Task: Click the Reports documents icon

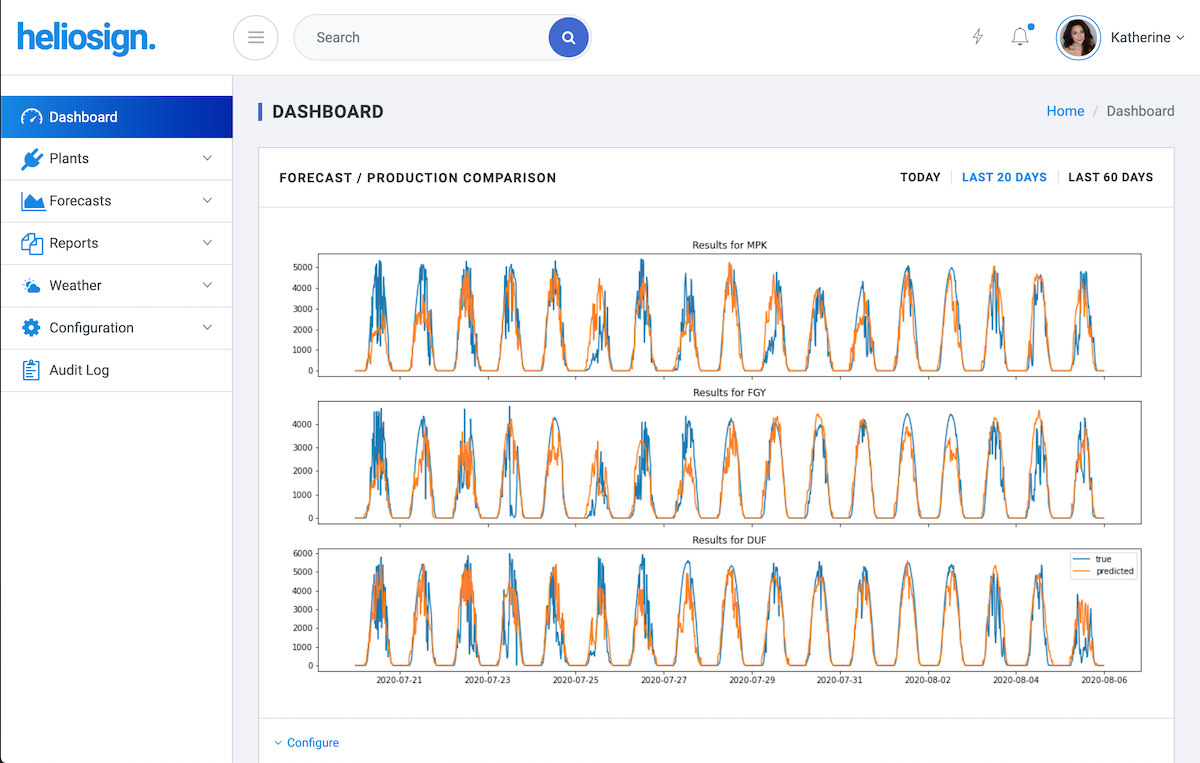Action: (x=32, y=243)
